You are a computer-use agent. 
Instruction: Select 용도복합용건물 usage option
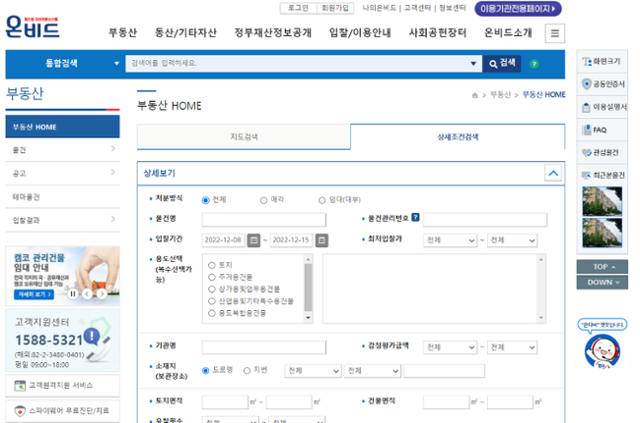pos(211,313)
